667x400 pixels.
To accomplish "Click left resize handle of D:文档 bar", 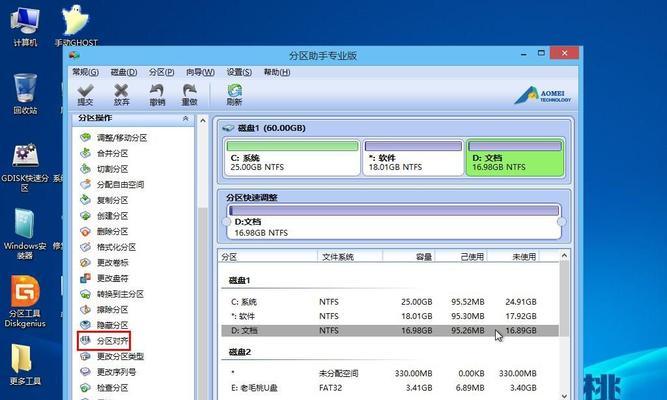I will [226, 222].
